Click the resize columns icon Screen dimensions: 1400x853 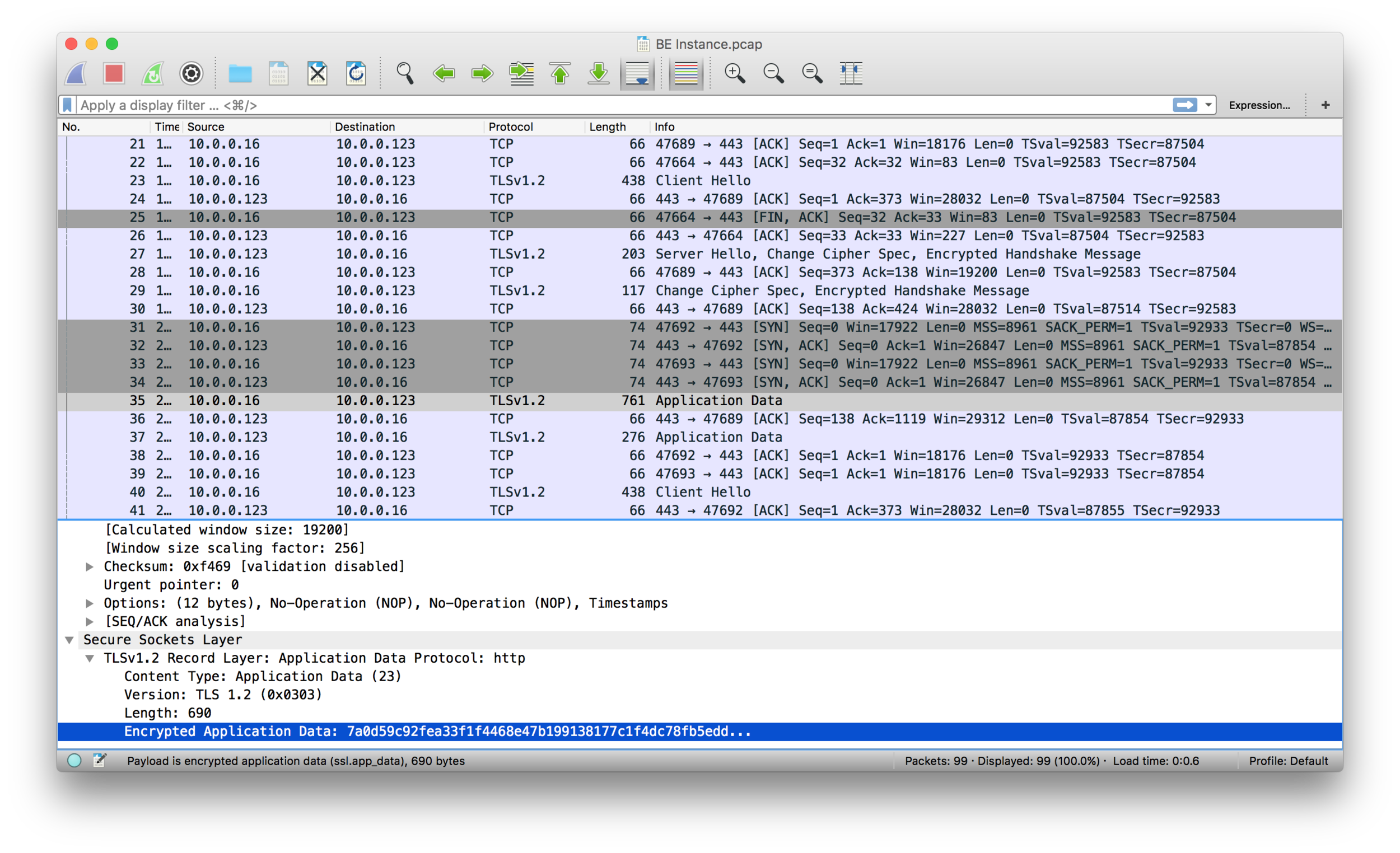851,73
